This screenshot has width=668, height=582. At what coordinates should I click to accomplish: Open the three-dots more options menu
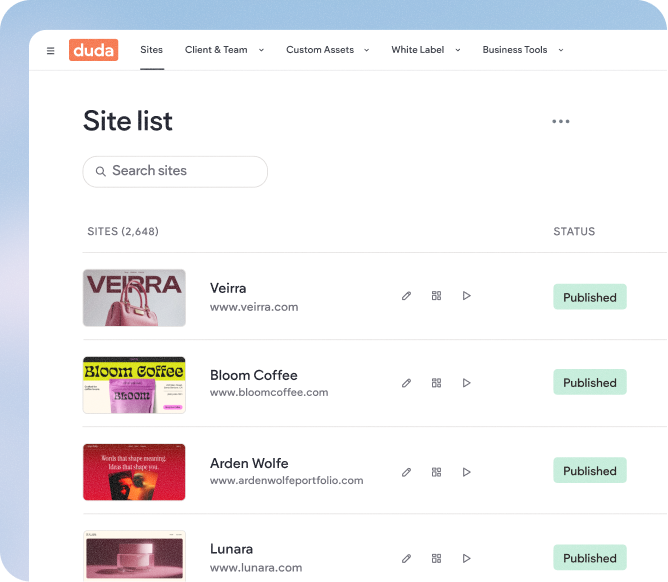pyautogui.click(x=561, y=122)
